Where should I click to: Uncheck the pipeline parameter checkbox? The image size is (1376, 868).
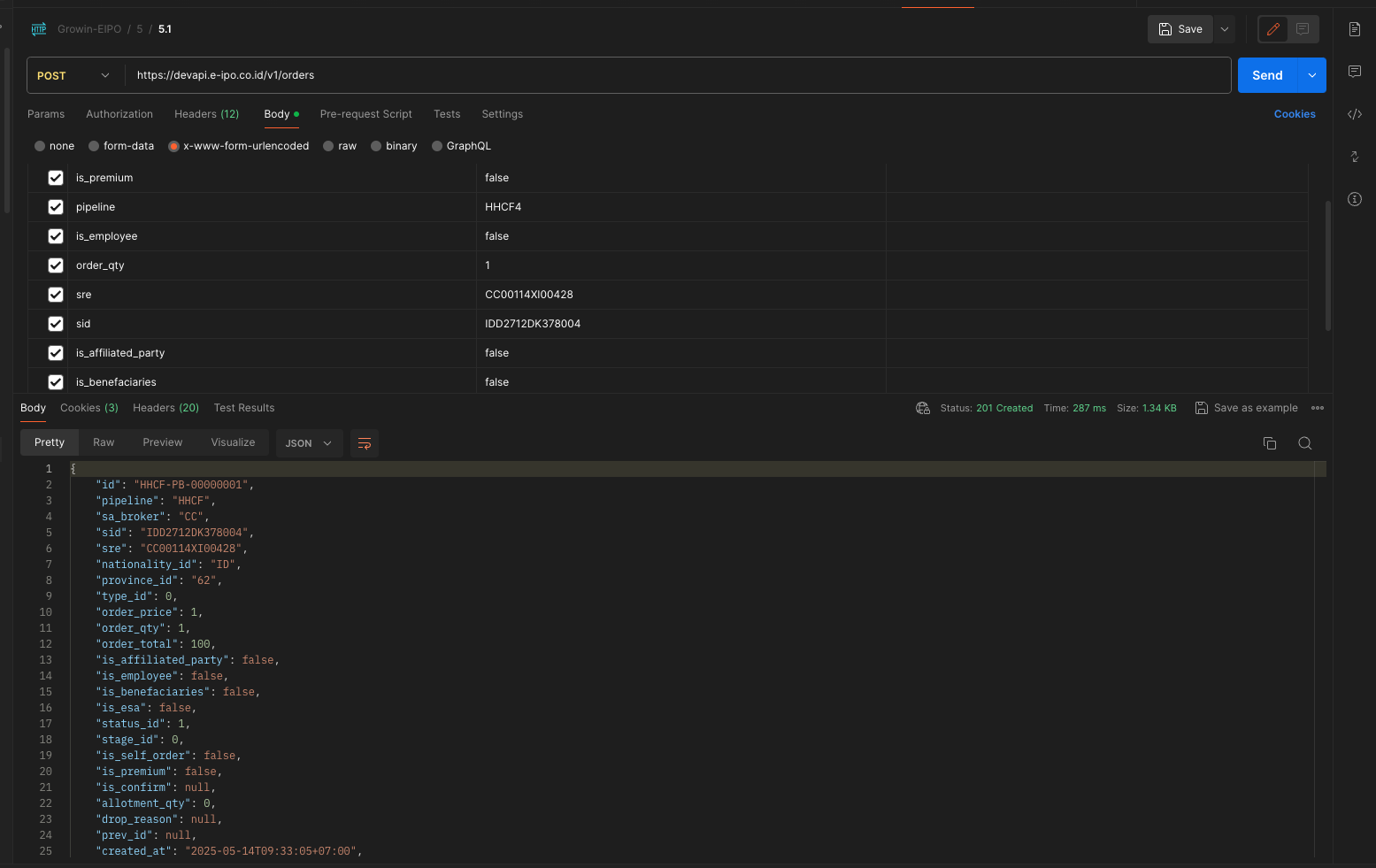(x=56, y=207)
